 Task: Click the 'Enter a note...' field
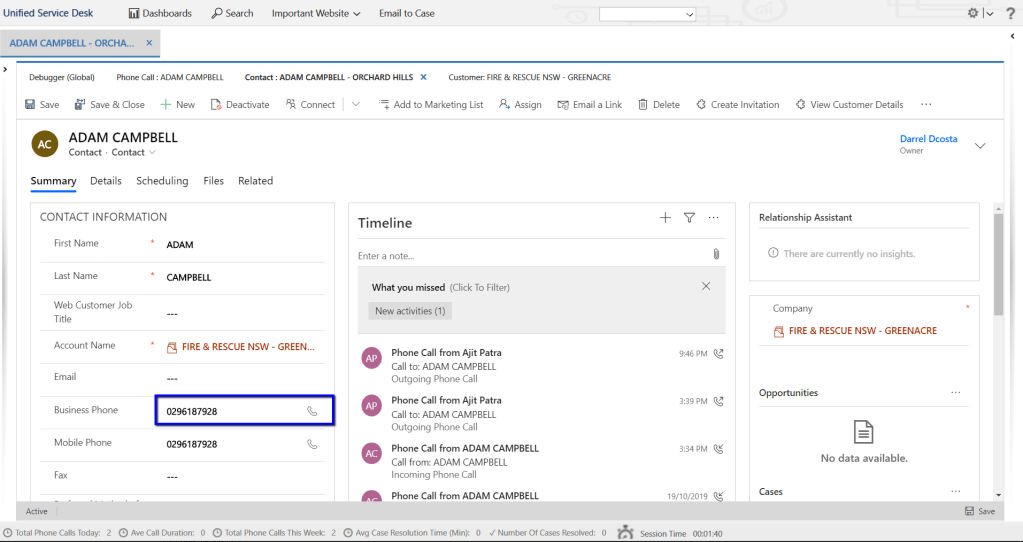point(530,256)
